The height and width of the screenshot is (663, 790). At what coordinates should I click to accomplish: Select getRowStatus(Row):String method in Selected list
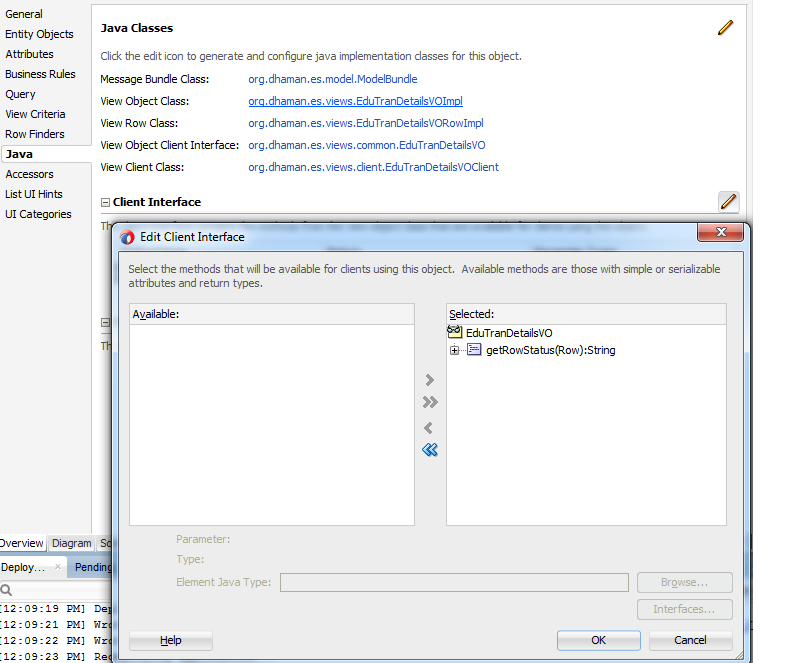[550, 350]
